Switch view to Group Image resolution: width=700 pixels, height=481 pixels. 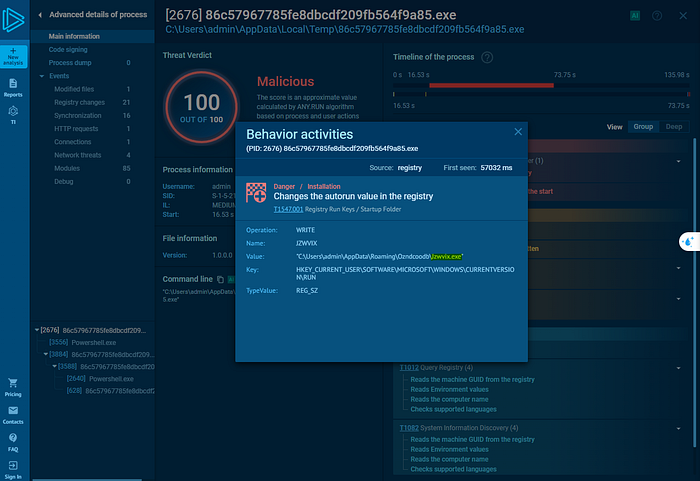tap(643, 127)
